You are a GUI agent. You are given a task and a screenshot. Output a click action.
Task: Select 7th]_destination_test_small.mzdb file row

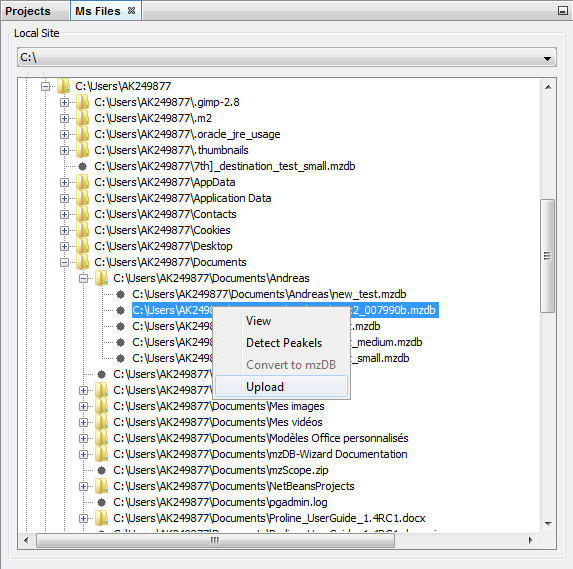pos(225,166)
